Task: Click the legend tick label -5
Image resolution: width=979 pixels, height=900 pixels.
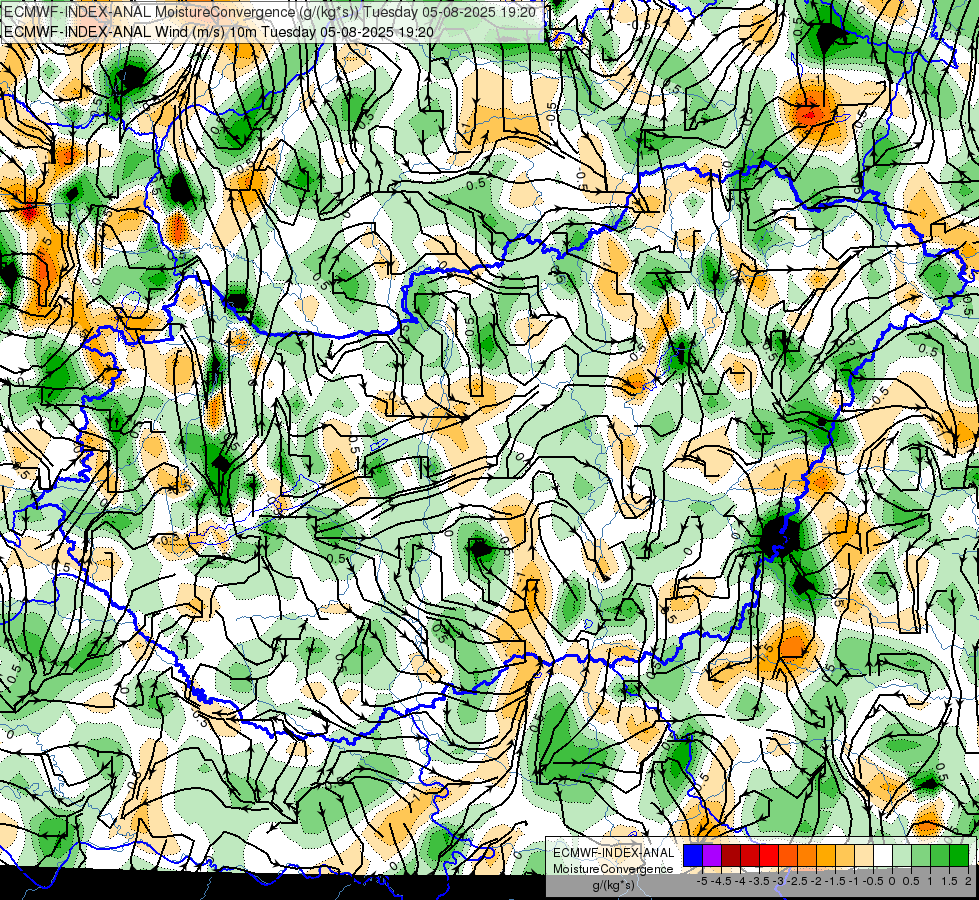Action: pos(702,881)
